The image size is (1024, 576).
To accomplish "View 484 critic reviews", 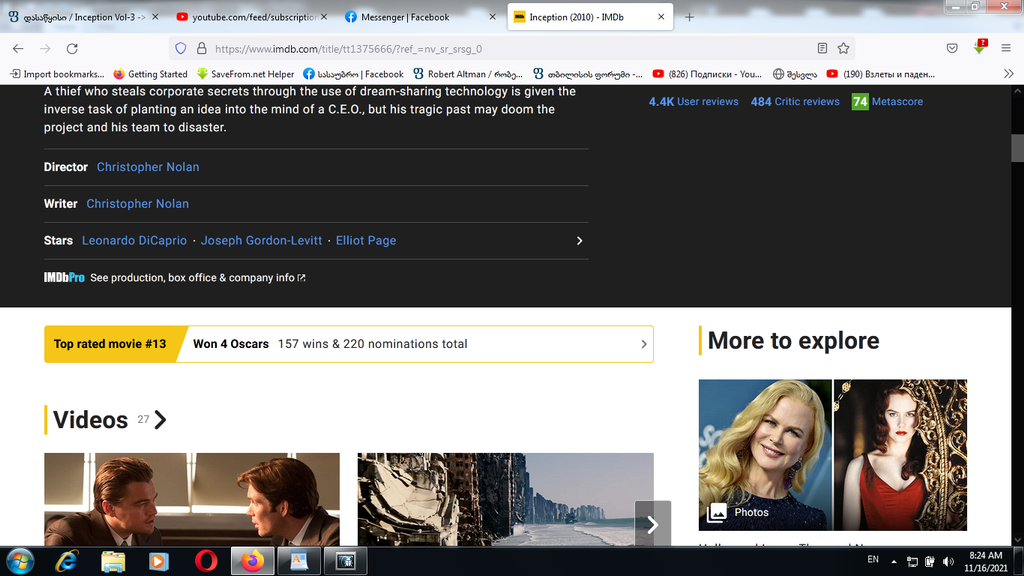I will 795,102.
